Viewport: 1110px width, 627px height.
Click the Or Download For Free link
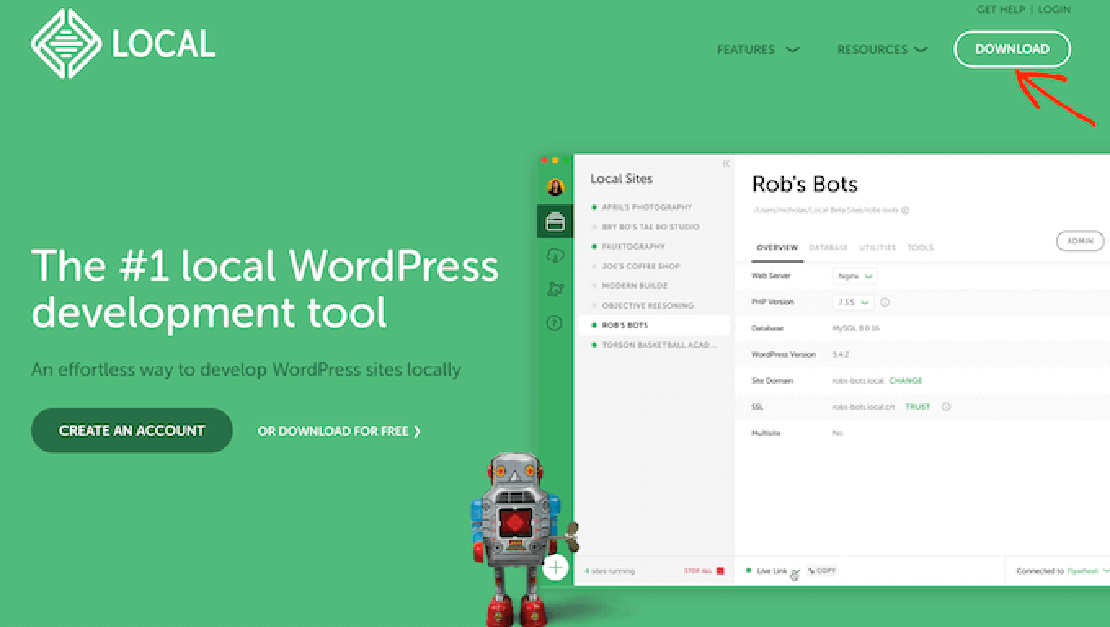(x=339, y=431)
